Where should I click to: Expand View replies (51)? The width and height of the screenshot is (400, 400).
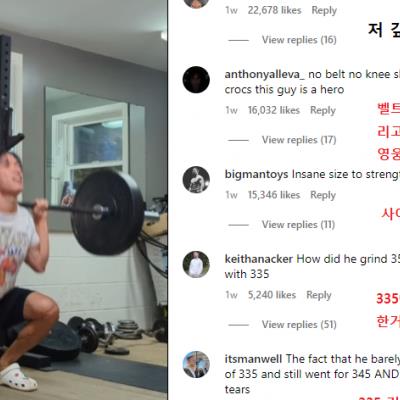[x=299, y=325]
